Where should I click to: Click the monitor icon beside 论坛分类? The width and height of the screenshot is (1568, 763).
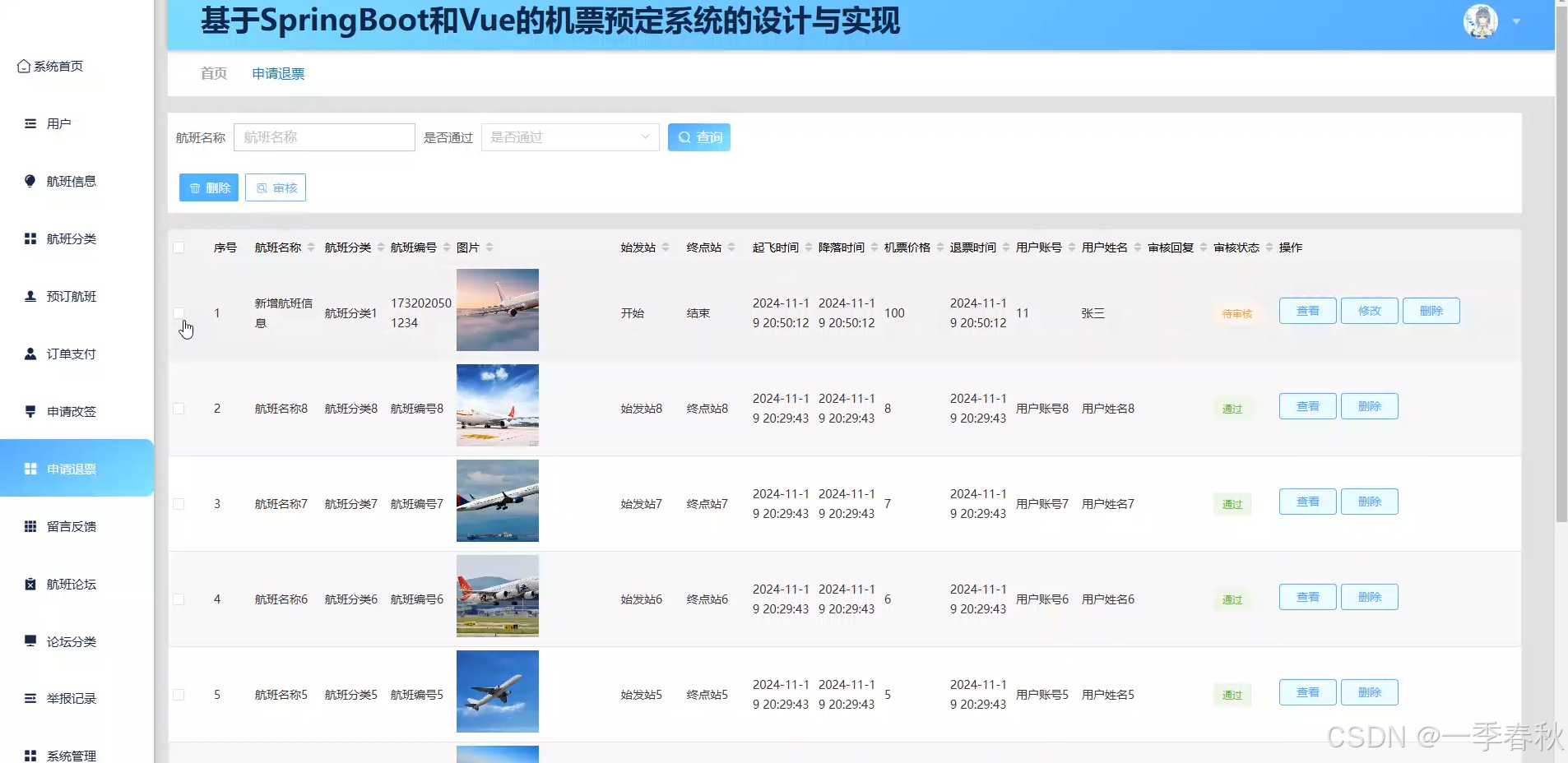(x=30, y=640)
